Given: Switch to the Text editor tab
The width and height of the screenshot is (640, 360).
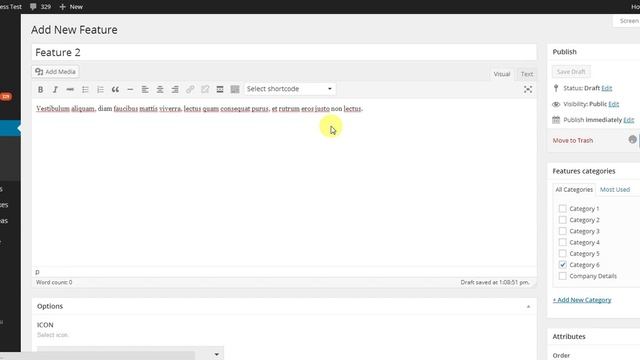Looking at the screenshot, I should [527, 74].
